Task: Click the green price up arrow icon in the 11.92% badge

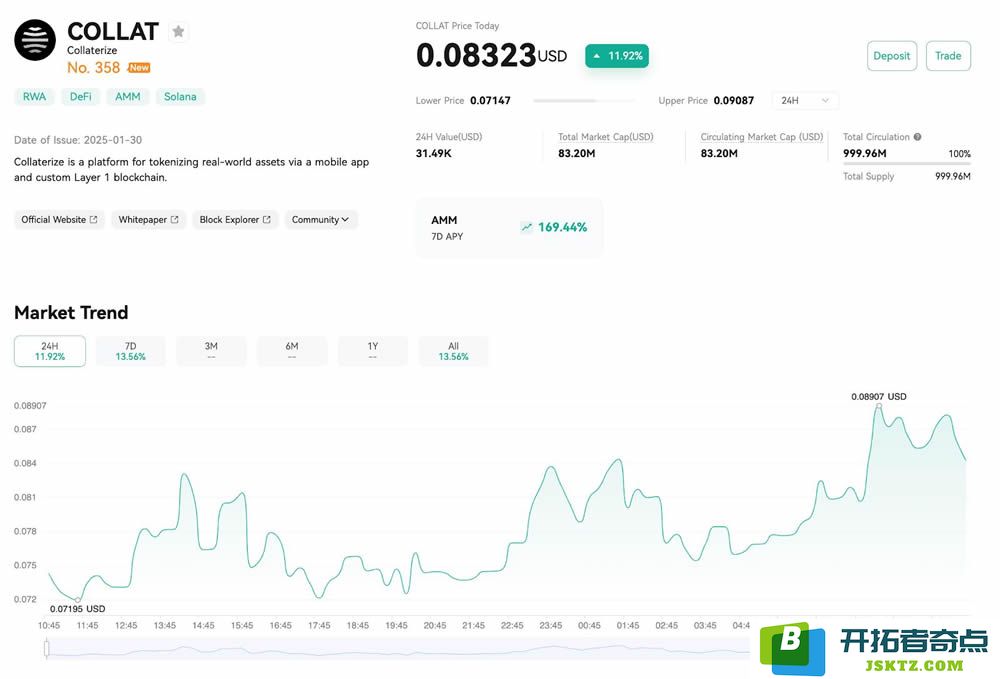Action: click(597, 56)
